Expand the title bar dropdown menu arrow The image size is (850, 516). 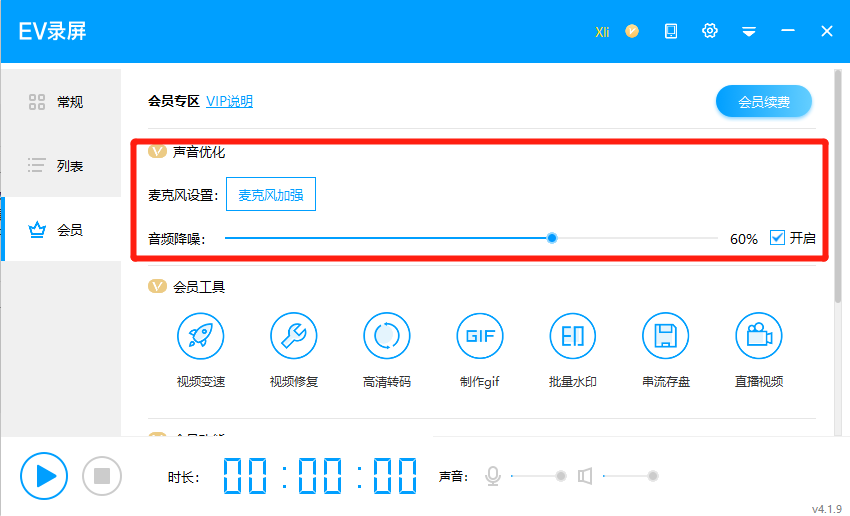click(748, 32)
